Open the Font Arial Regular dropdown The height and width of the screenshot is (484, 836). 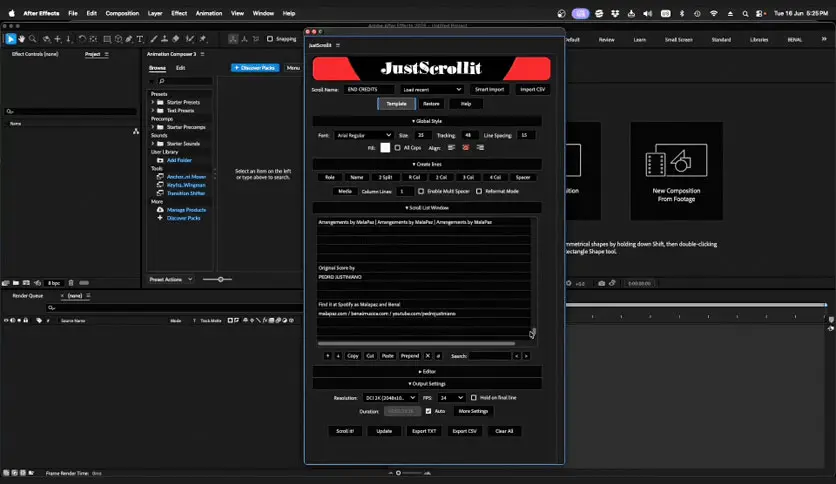364,135
